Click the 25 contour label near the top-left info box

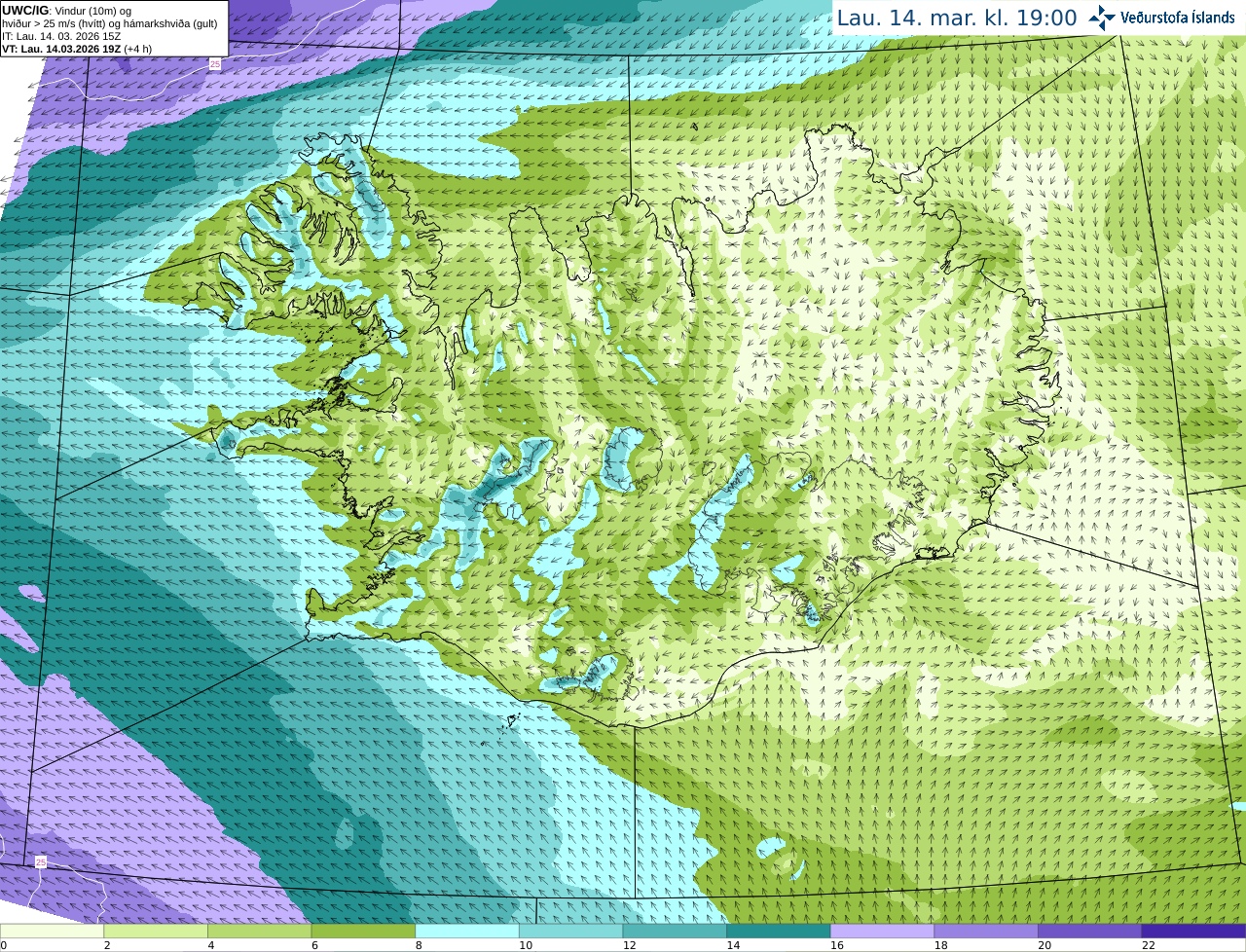click(215, 64)
